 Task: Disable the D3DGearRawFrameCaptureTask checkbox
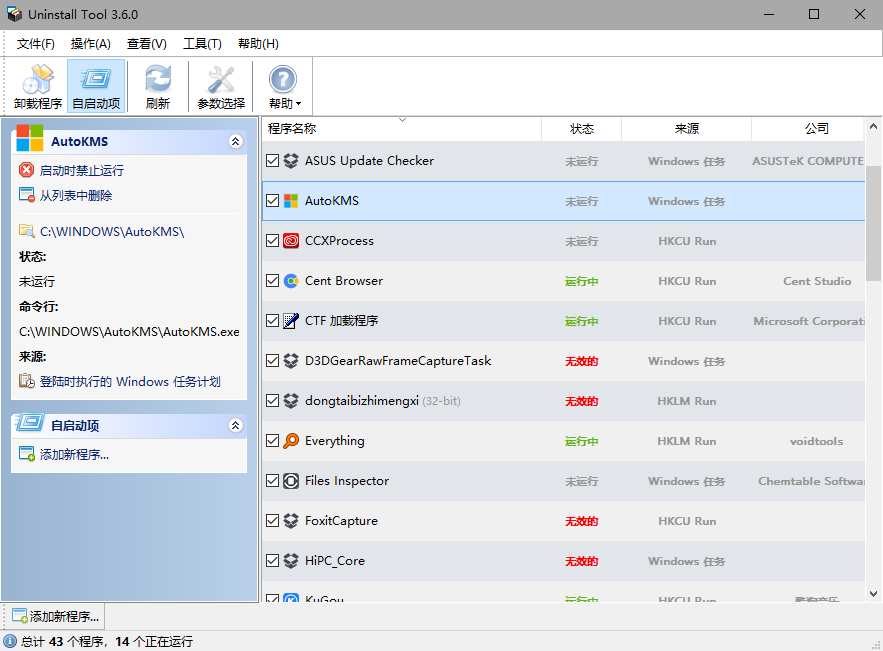(x=273, y=361)
